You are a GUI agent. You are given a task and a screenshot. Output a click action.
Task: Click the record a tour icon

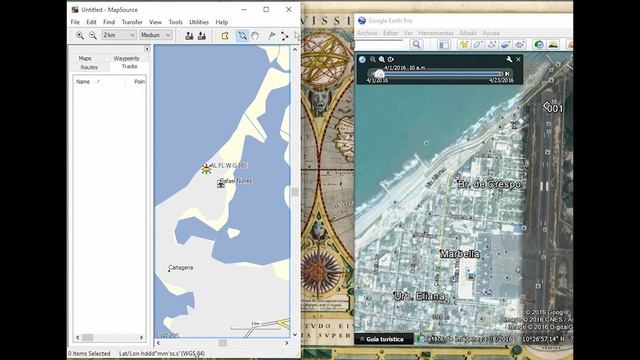(519, 44)
